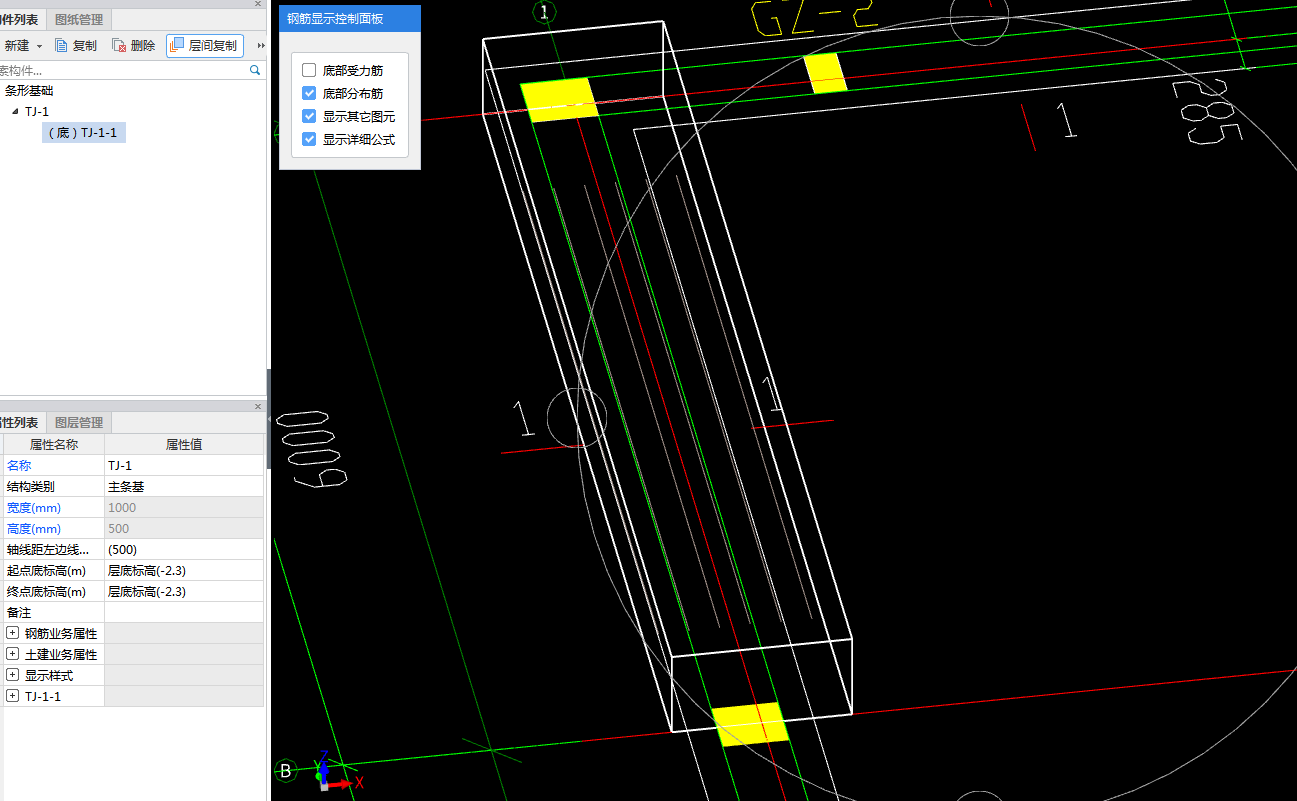This screenshot has width=1297, height=801.
Task: Expand the TJ-1-1 property group
Action: pos(13,696)
